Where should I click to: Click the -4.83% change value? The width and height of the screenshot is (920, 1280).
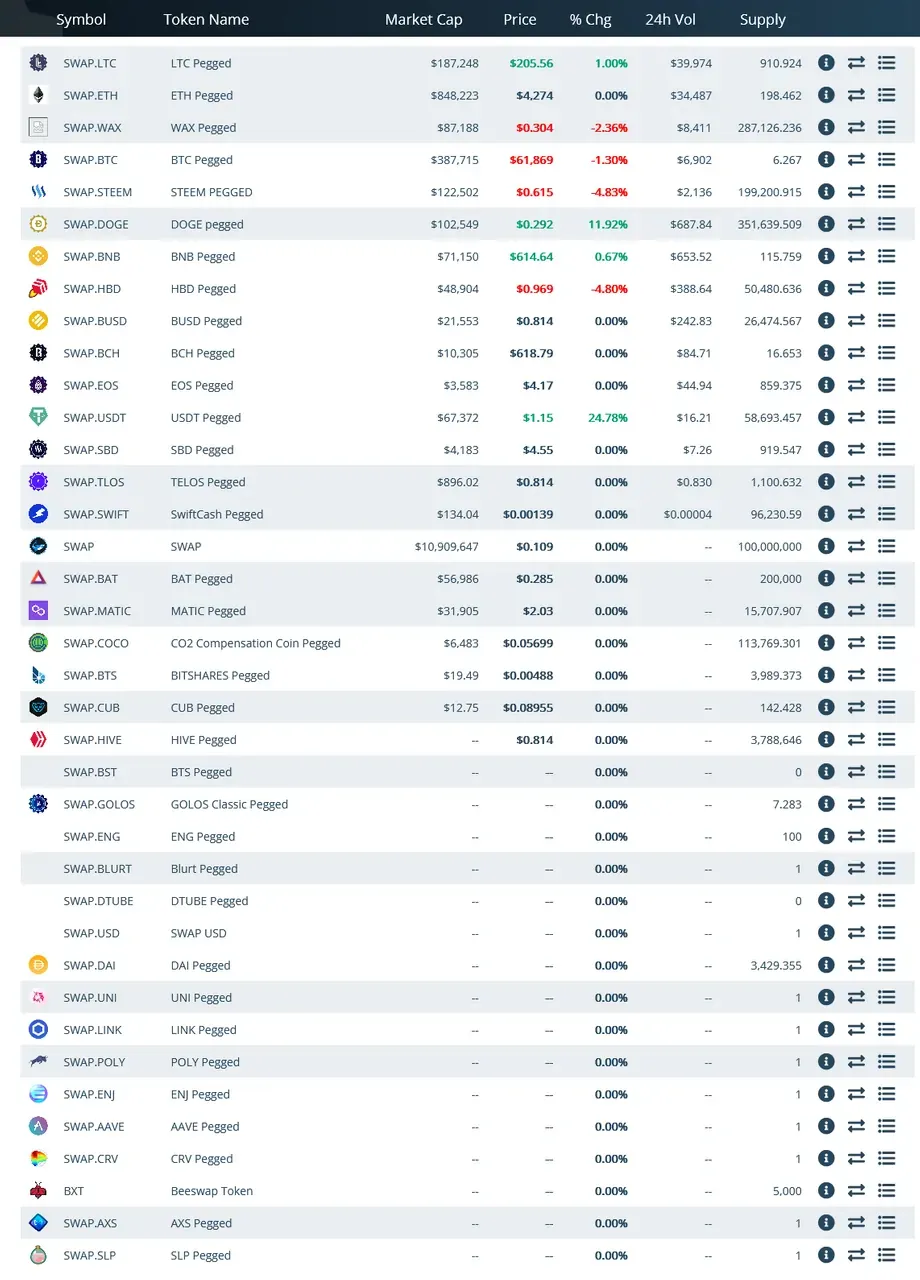609,192
